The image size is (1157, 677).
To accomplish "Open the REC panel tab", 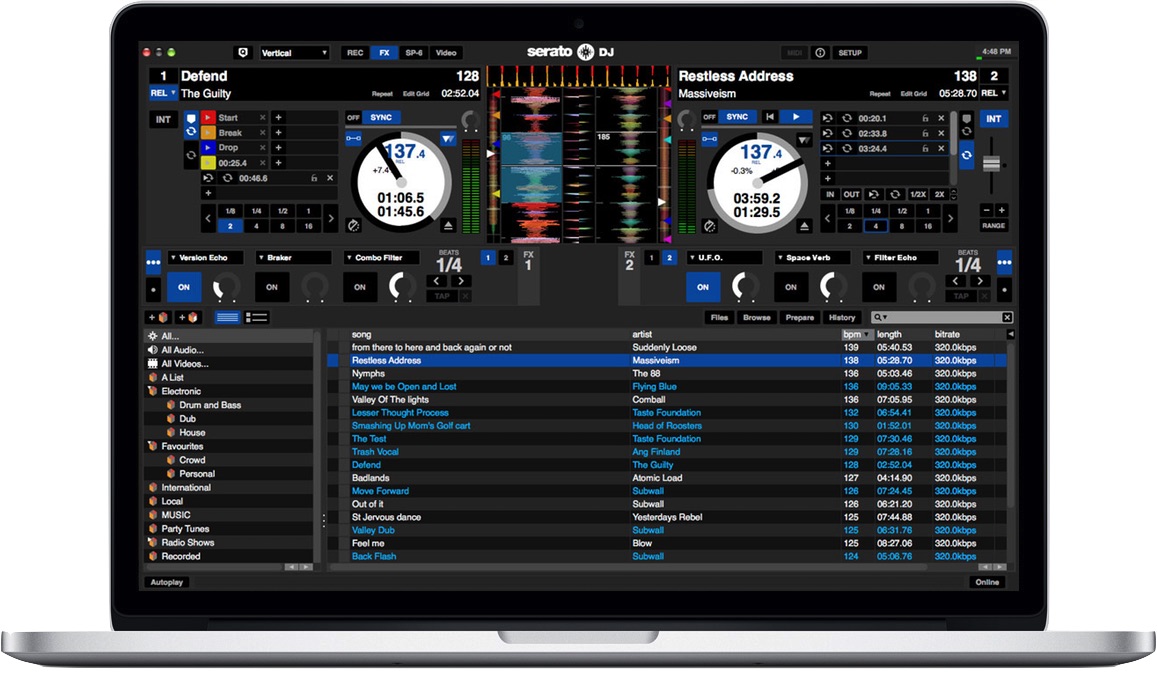I will click(355, 52).
